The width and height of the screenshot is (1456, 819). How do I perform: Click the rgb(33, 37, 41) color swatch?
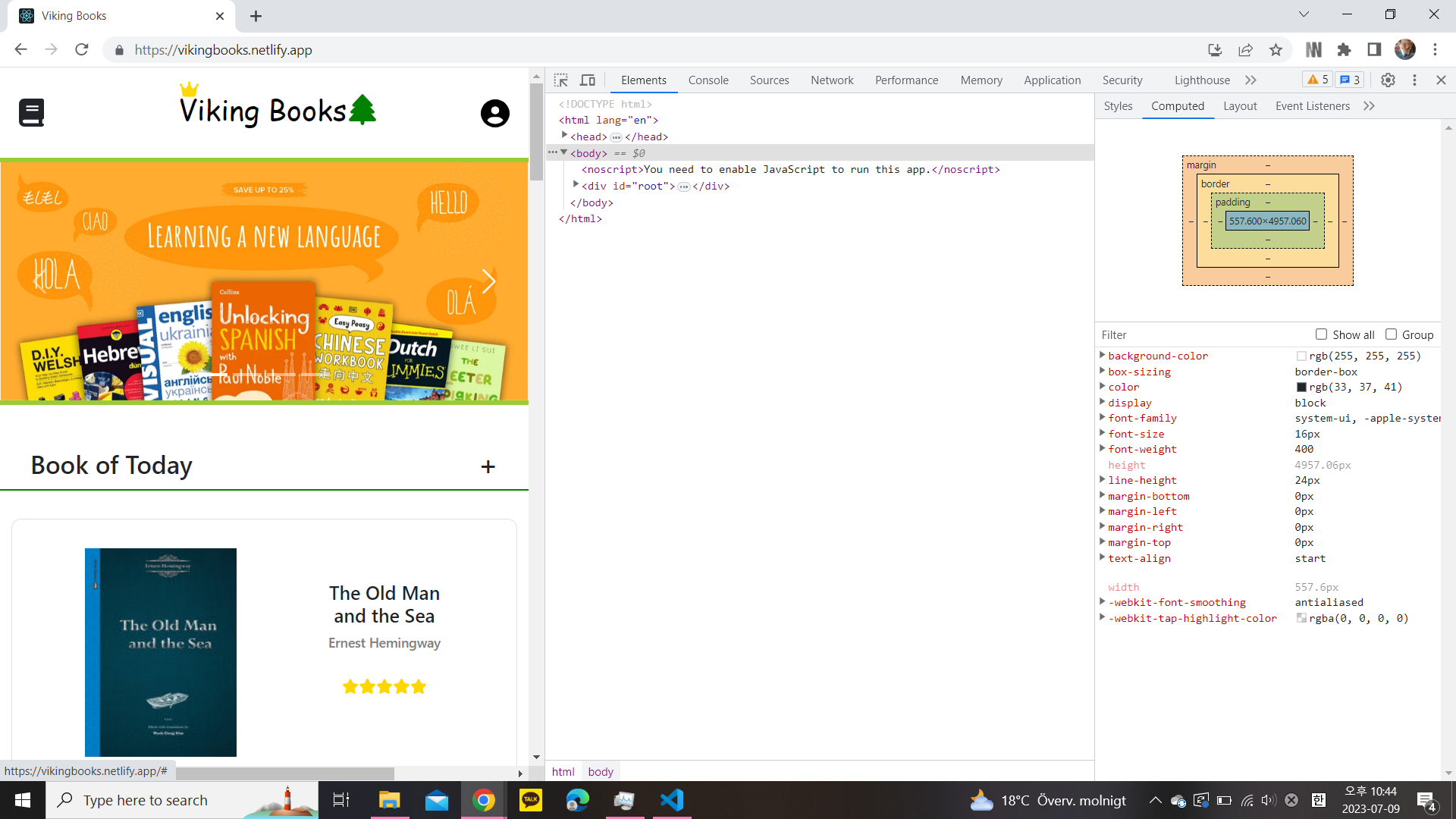1301,388
